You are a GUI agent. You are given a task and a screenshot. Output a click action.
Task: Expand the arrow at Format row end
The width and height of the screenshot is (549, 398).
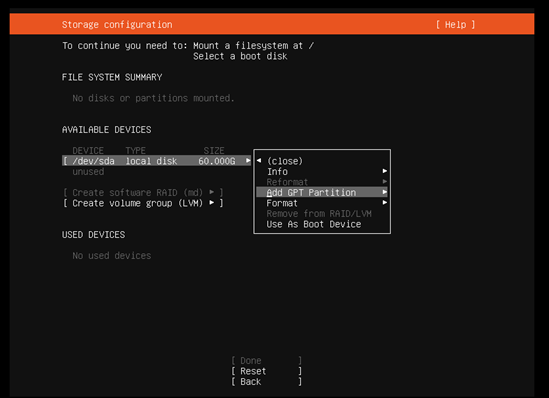pyautogui.click(x=385, y=202)
